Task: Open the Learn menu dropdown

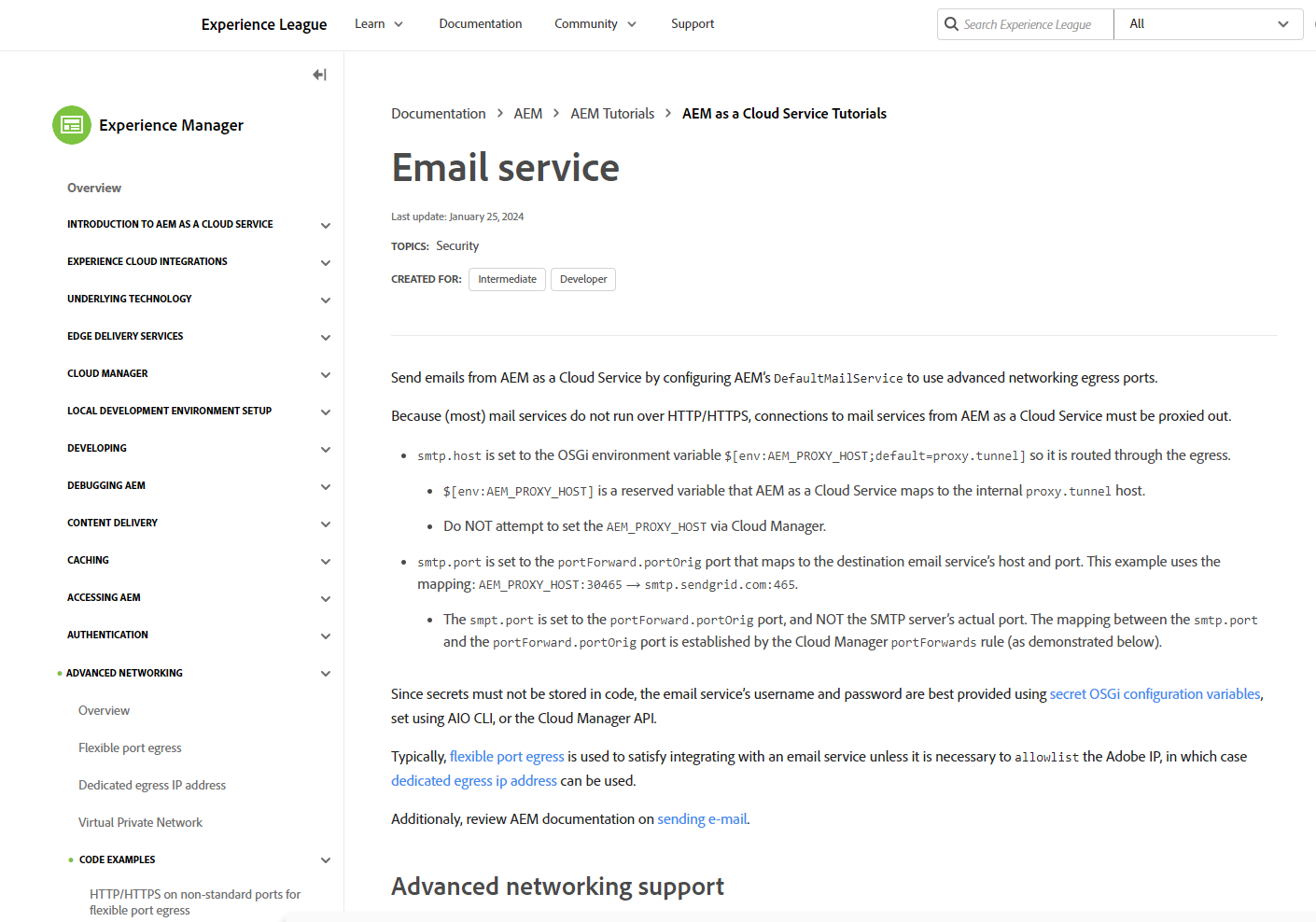Action: 379,24
